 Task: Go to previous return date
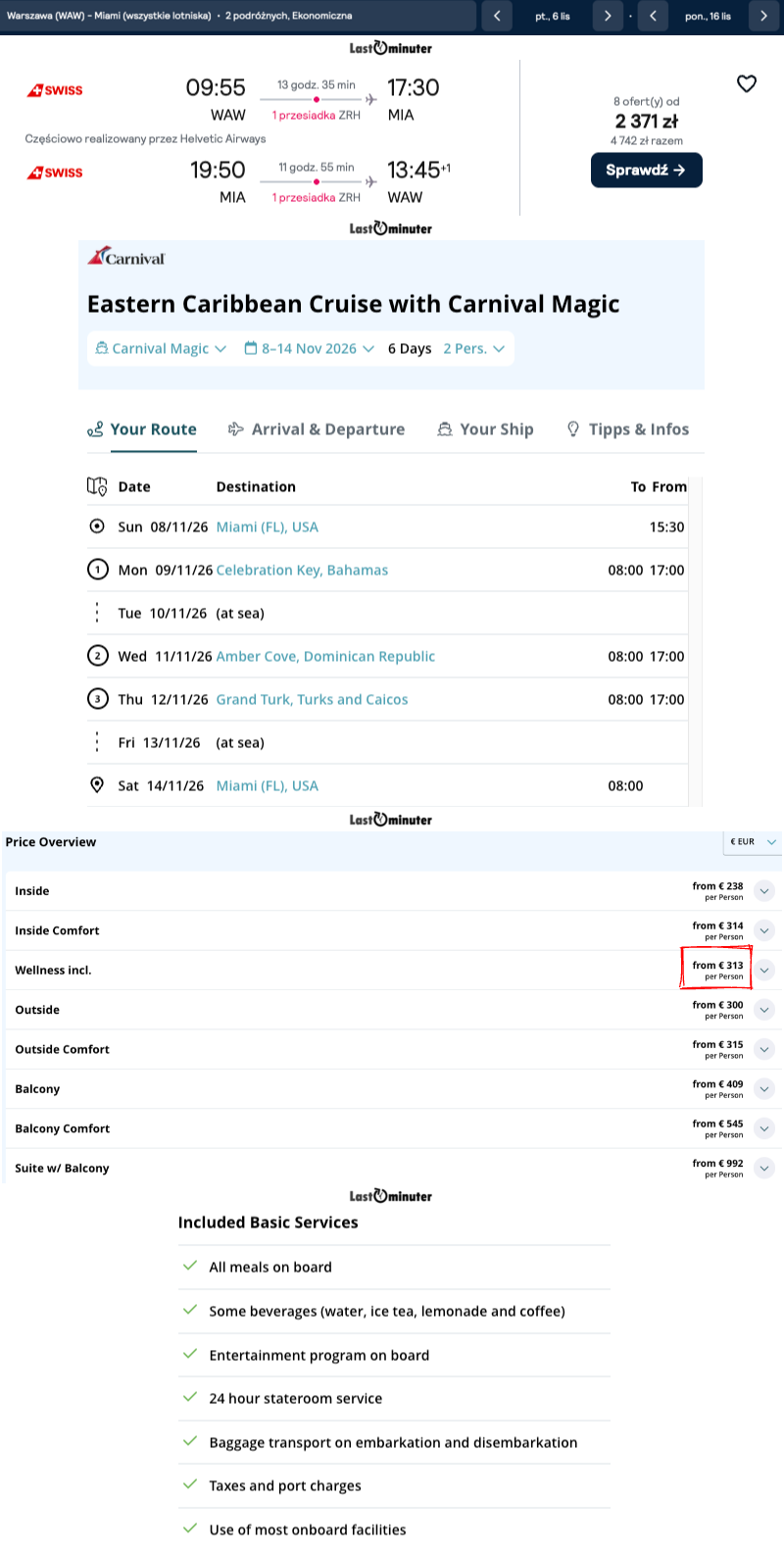[x=653, y=16]
